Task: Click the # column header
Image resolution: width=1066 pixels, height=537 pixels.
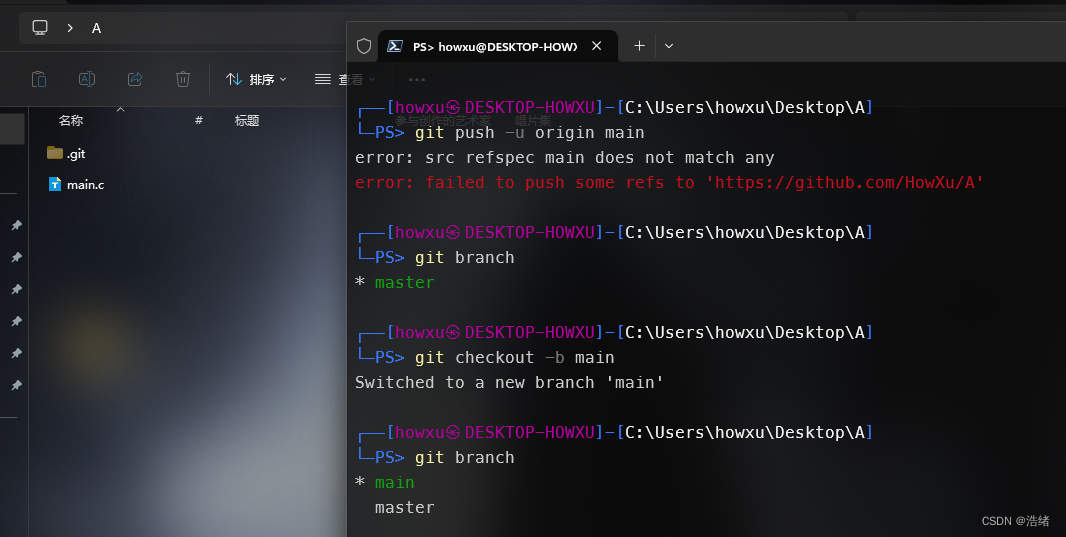Action: coord(199,121)
